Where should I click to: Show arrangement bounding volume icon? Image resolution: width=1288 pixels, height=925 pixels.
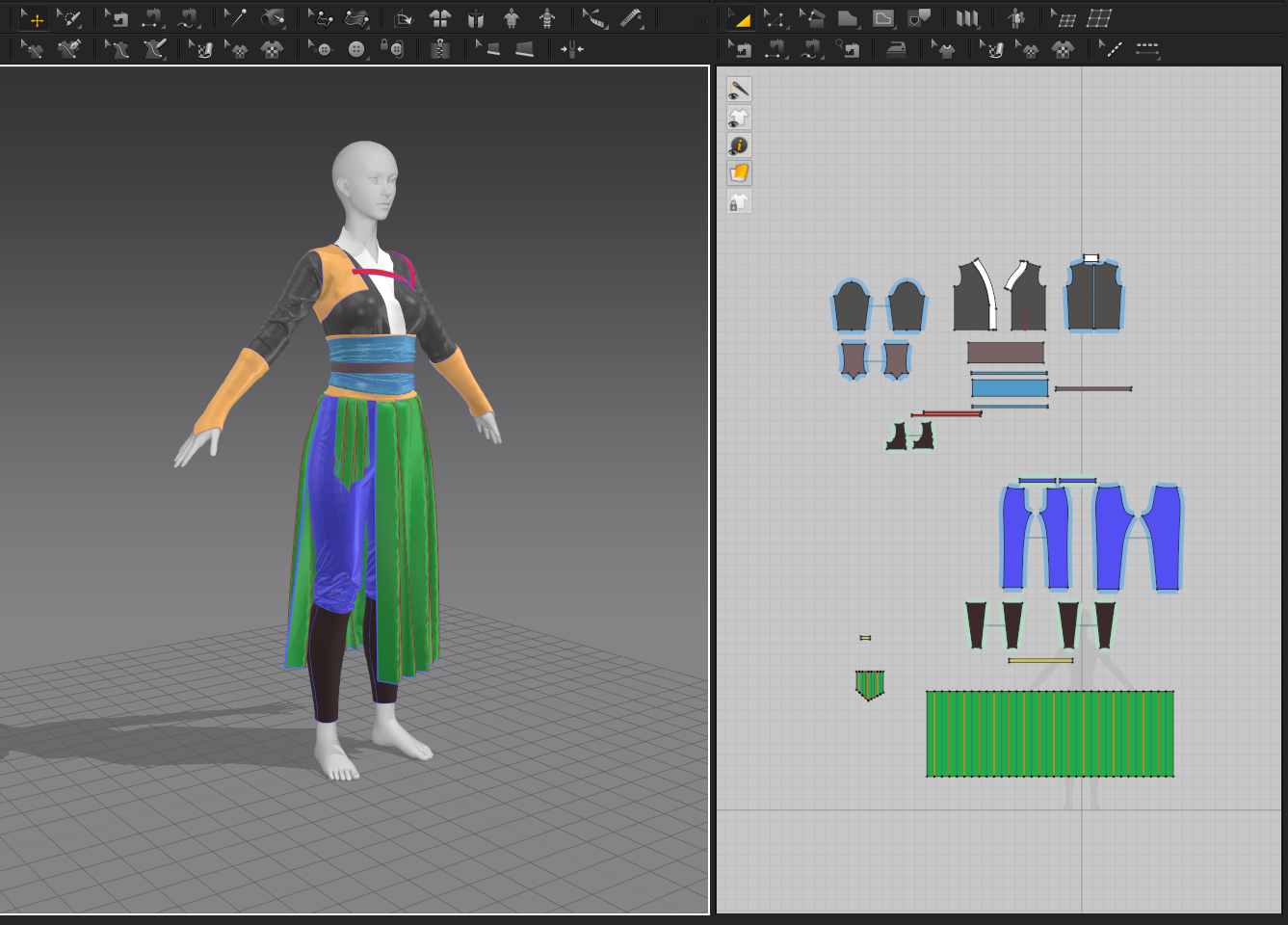tap(476, 18)
